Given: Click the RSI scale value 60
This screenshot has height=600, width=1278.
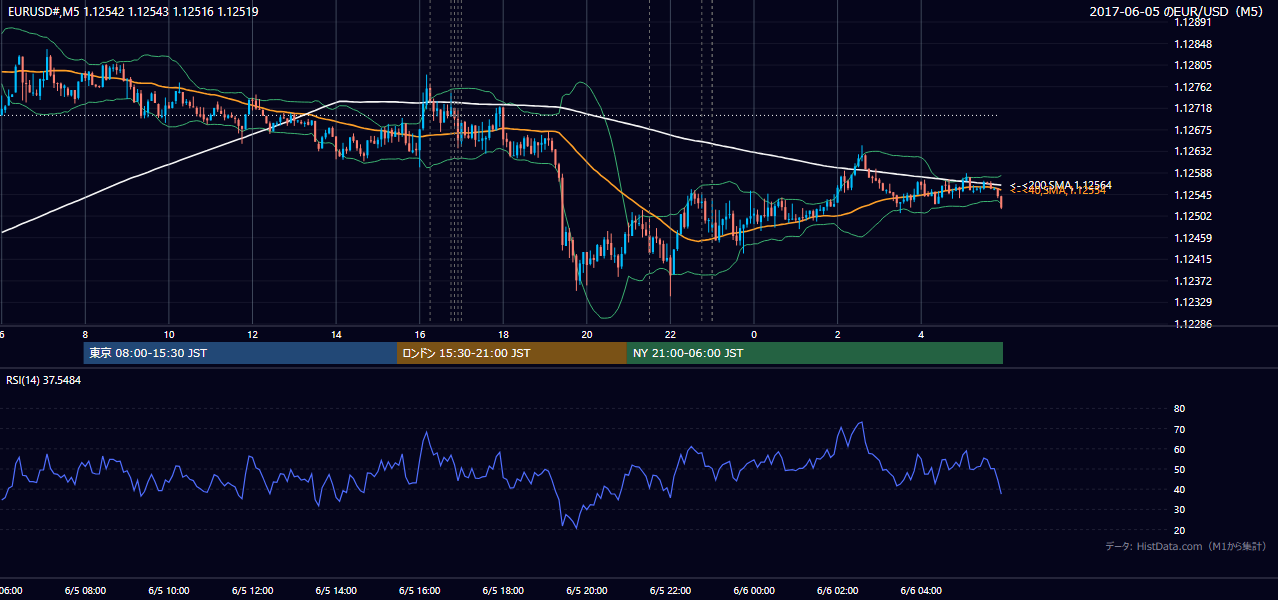Looking at the screenshot, I should [x=1179, y=449].
